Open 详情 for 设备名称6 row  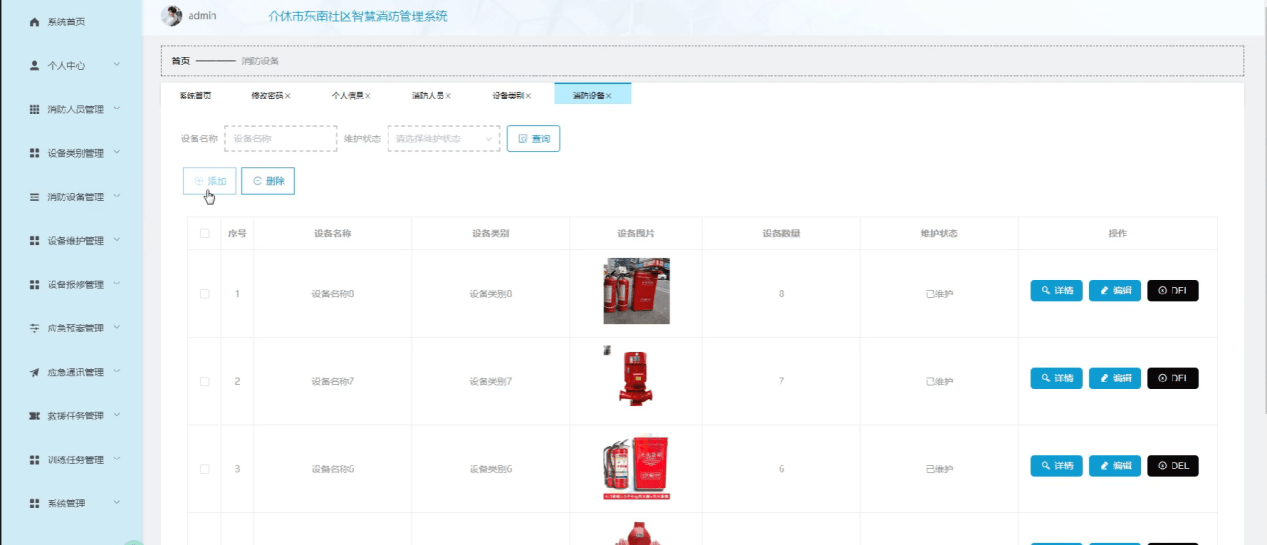pyautogui.click(x=1056, y=466)
